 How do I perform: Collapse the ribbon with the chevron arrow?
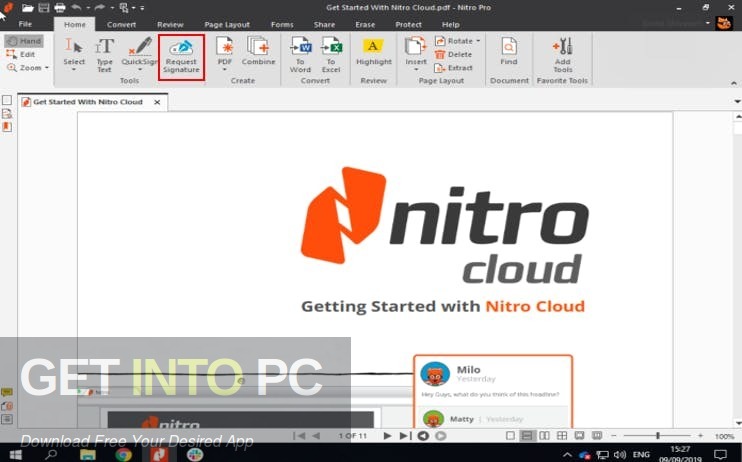coord(733,83)
